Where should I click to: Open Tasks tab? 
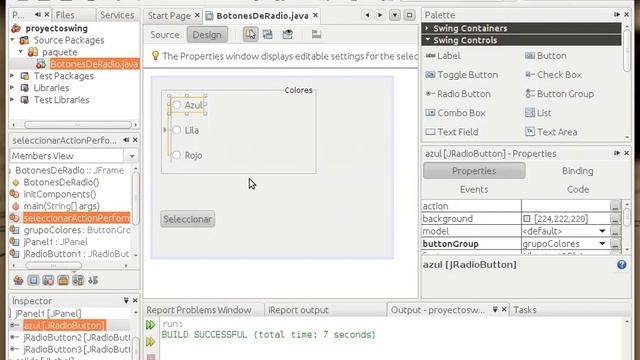coord(525,310)
